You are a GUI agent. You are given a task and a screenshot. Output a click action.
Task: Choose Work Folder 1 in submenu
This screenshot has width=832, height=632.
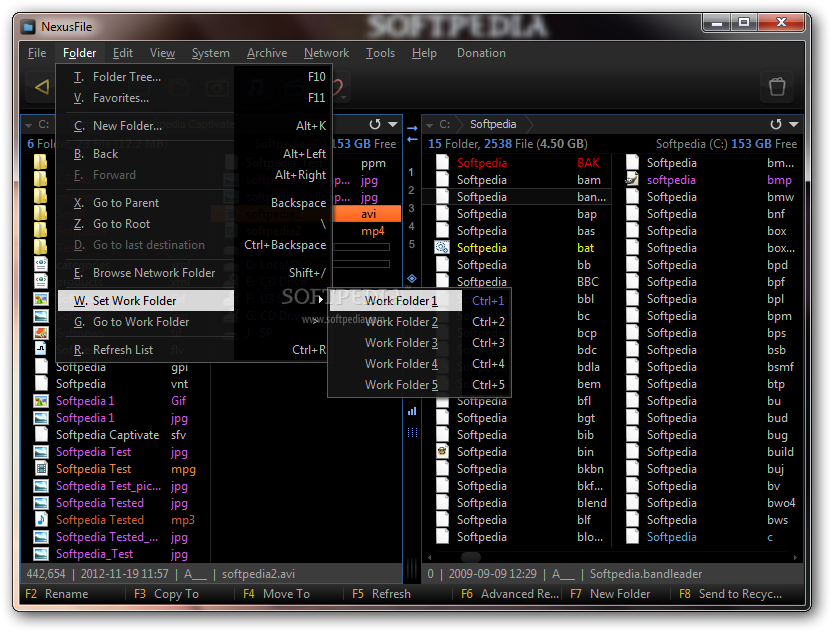(x=419, y=300)
